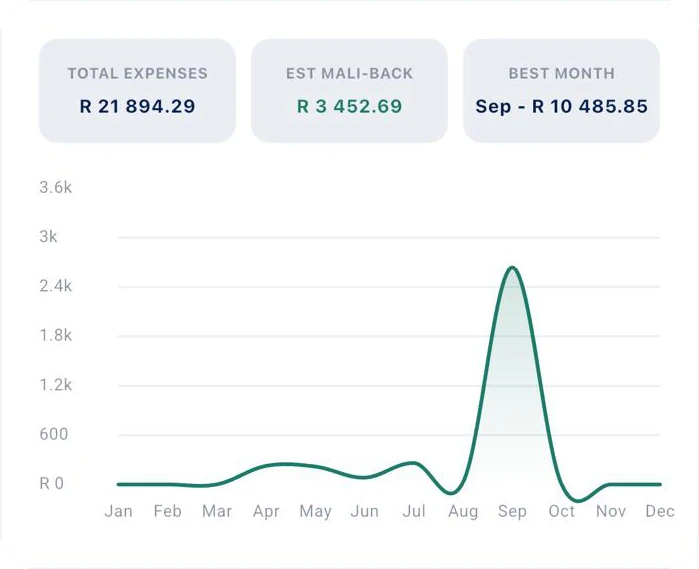Click the R 0 y-axis label
Image resolution: width=699 pixels, height=569 pixels.
52,483
